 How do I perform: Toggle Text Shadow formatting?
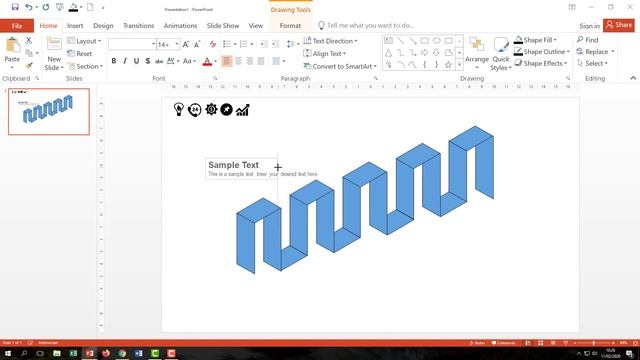[x=147, y=61]
